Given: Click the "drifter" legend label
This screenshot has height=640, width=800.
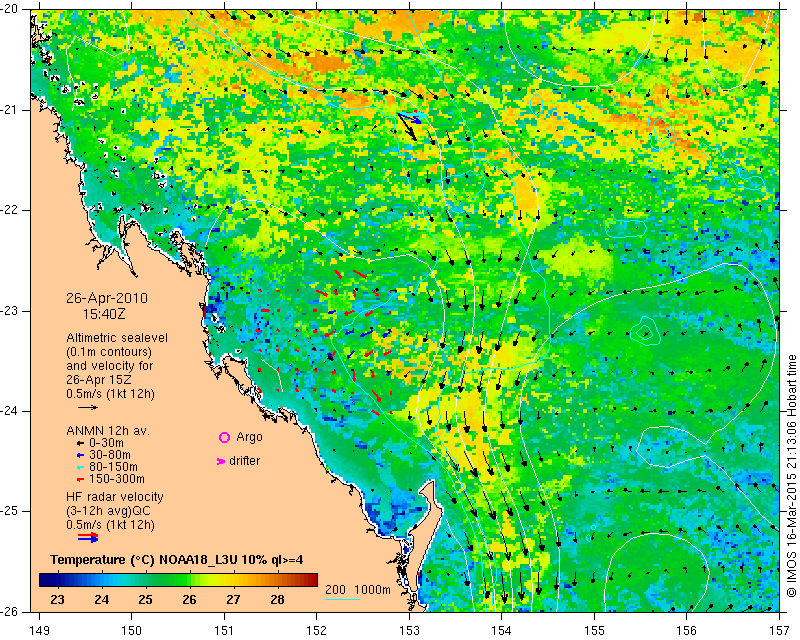Looking at the screenshot, I should tap(245, 461).
